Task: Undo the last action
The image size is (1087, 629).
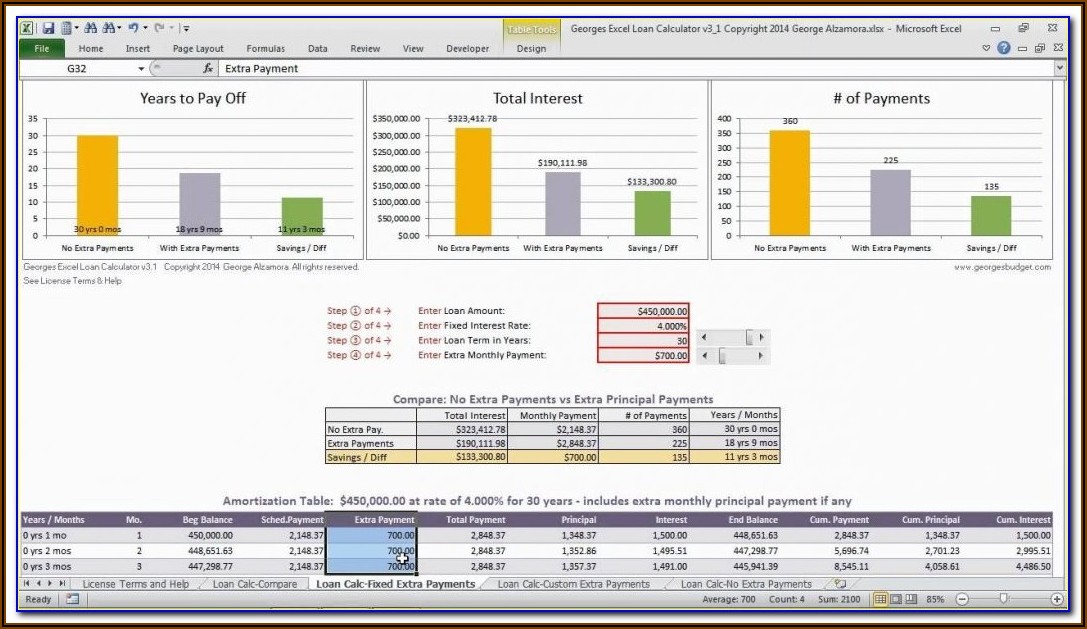Action: click(x=133, y=28)
